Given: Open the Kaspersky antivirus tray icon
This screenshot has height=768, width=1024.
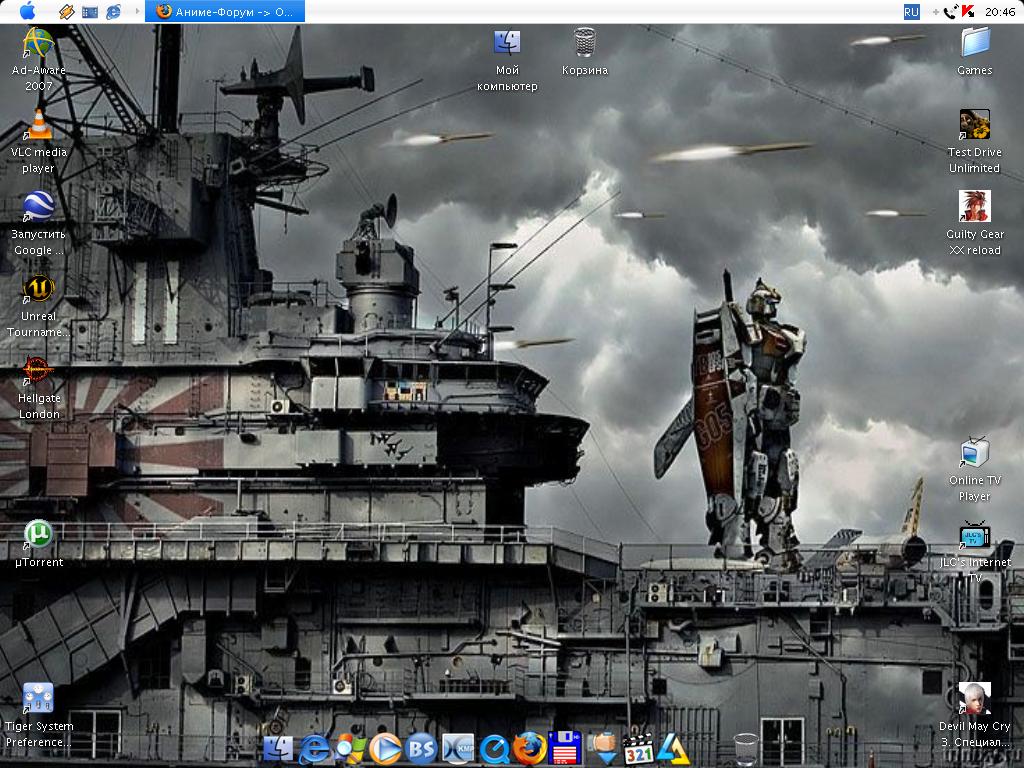Looking at the screenshot, I should click(x=968, y=12).
